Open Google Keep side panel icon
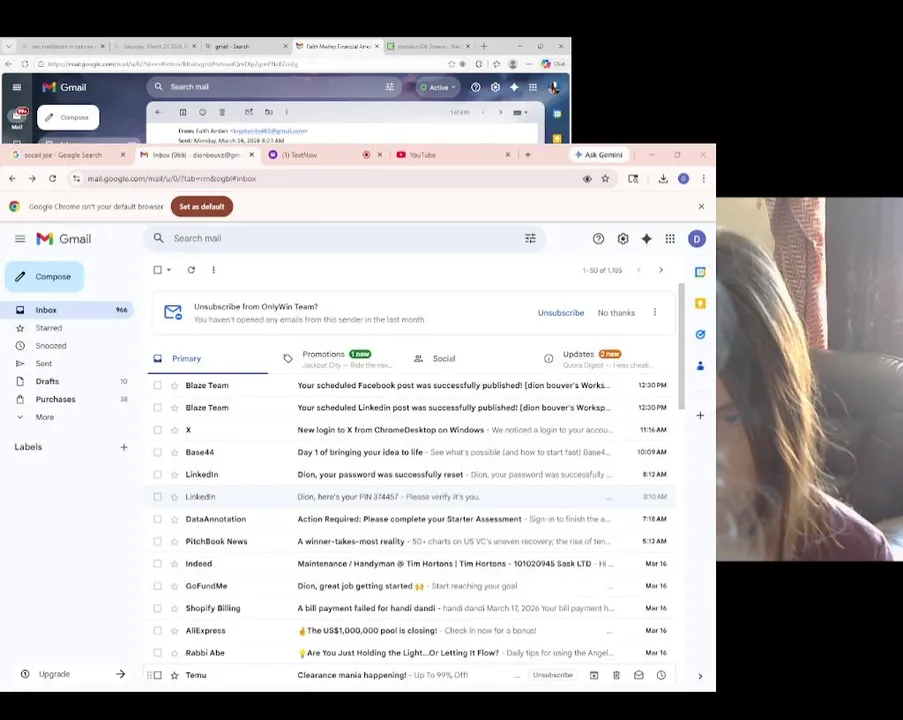This screenshot has height=720, width=903. (700, 303)
